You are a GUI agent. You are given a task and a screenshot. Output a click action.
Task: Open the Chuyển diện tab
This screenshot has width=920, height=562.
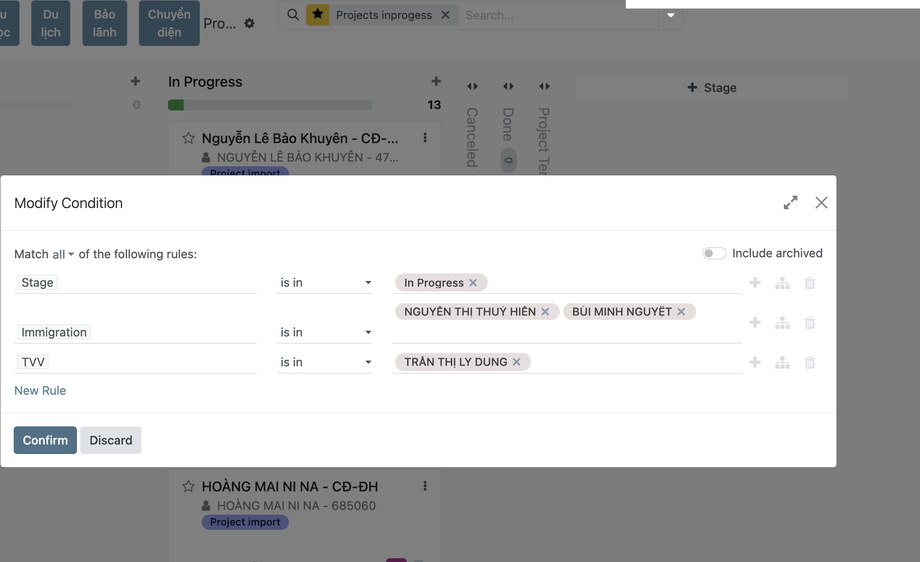click(x=169, y=23)
